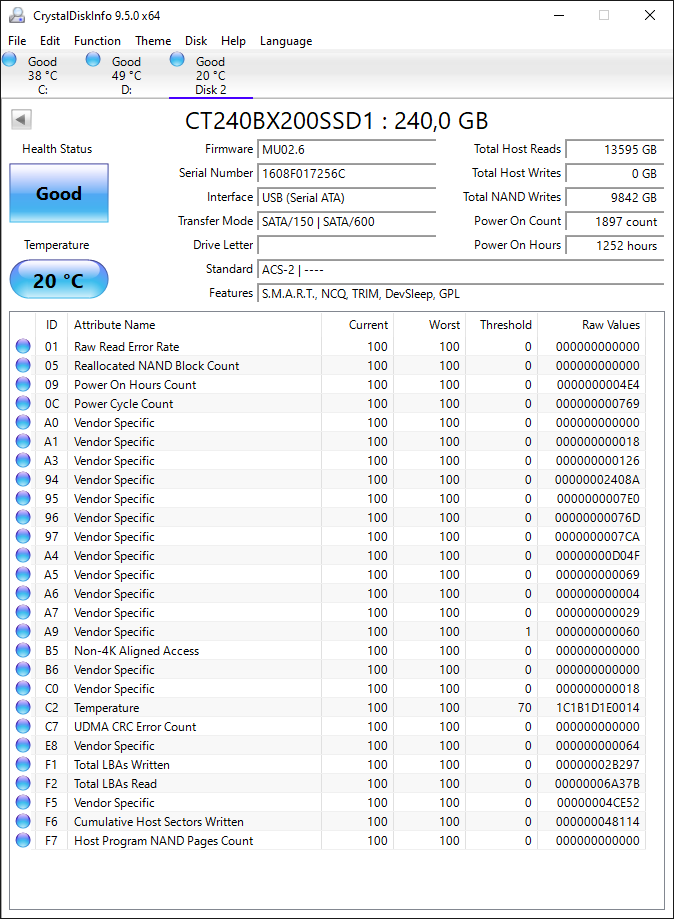
Task: Click status orb for attribute A0
Action: [23, 423]
